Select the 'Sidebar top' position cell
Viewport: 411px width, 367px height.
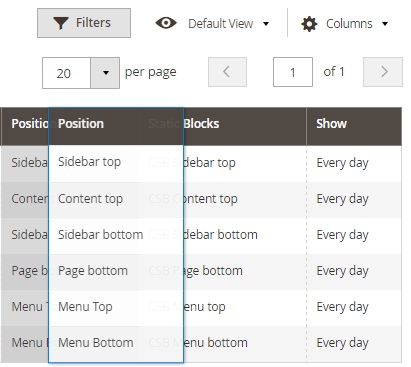(116, 163)
